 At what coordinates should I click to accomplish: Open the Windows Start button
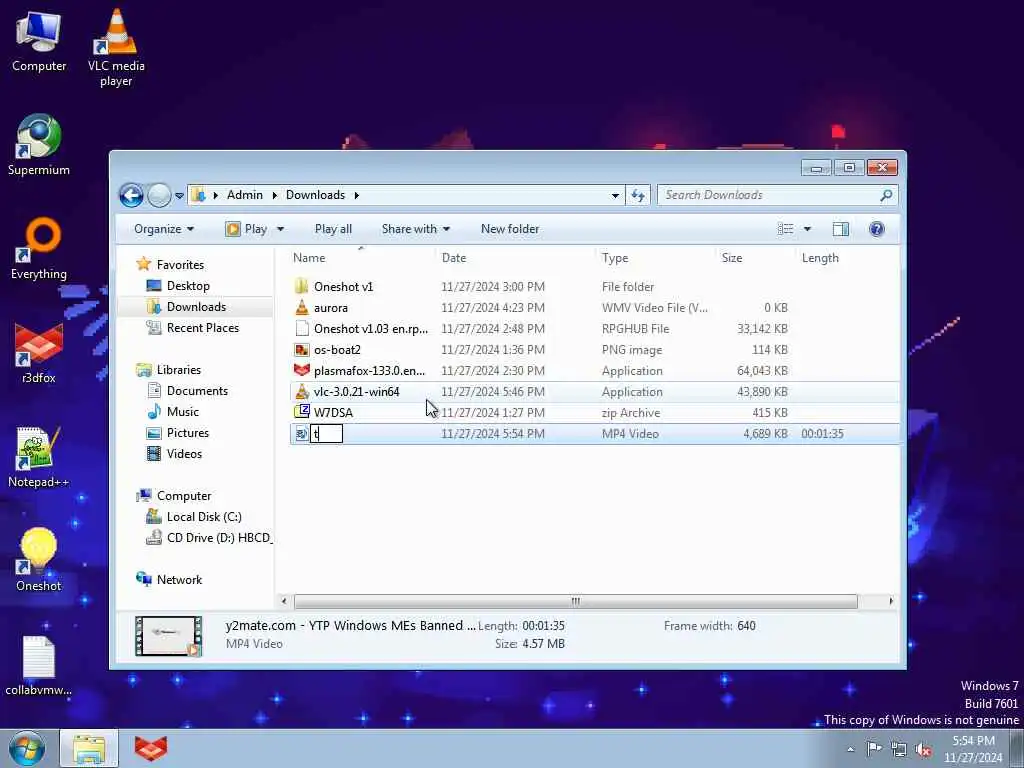pyautogui.click(x=27, y=748)
